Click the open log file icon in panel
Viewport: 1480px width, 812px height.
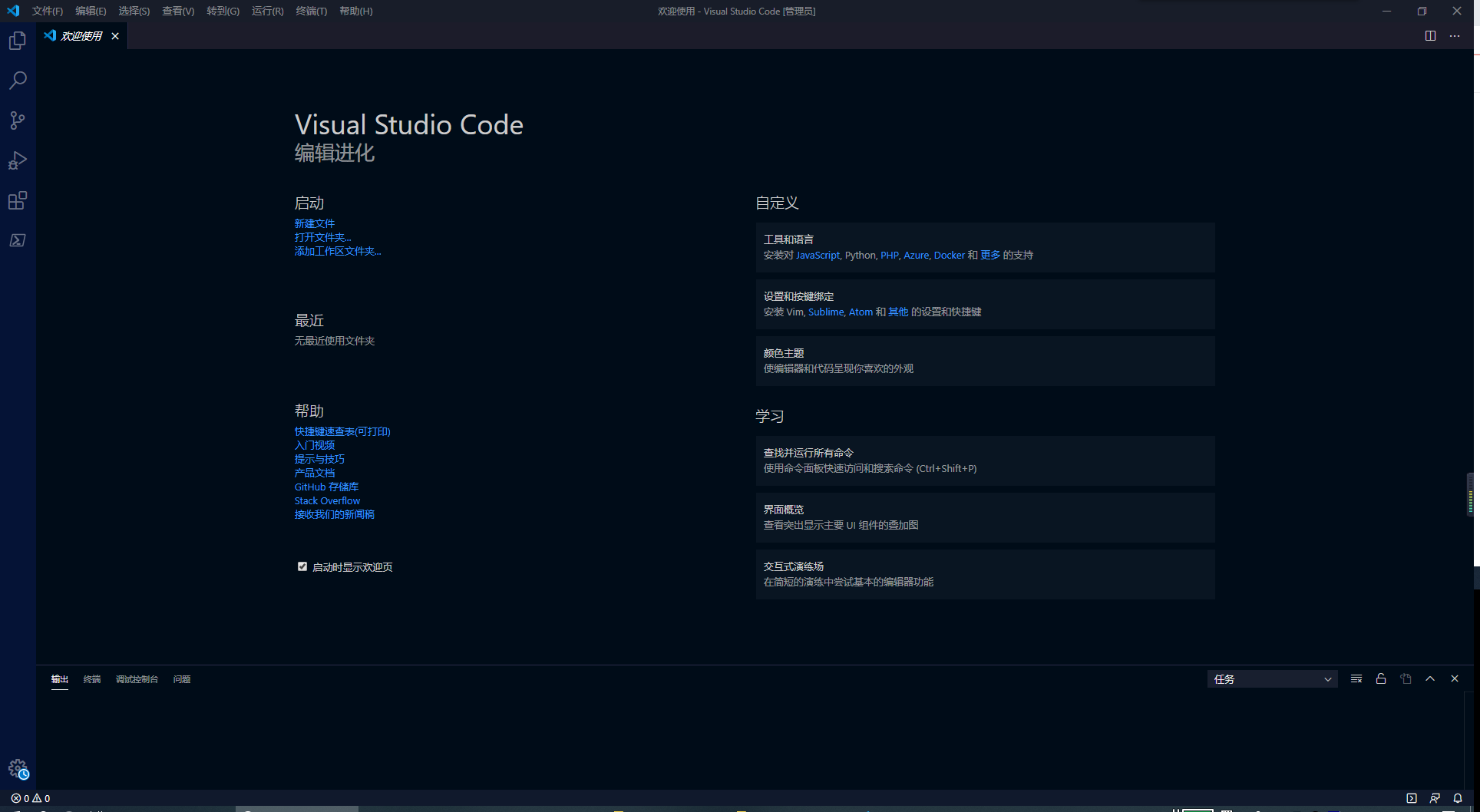[x=1406, y=678]
